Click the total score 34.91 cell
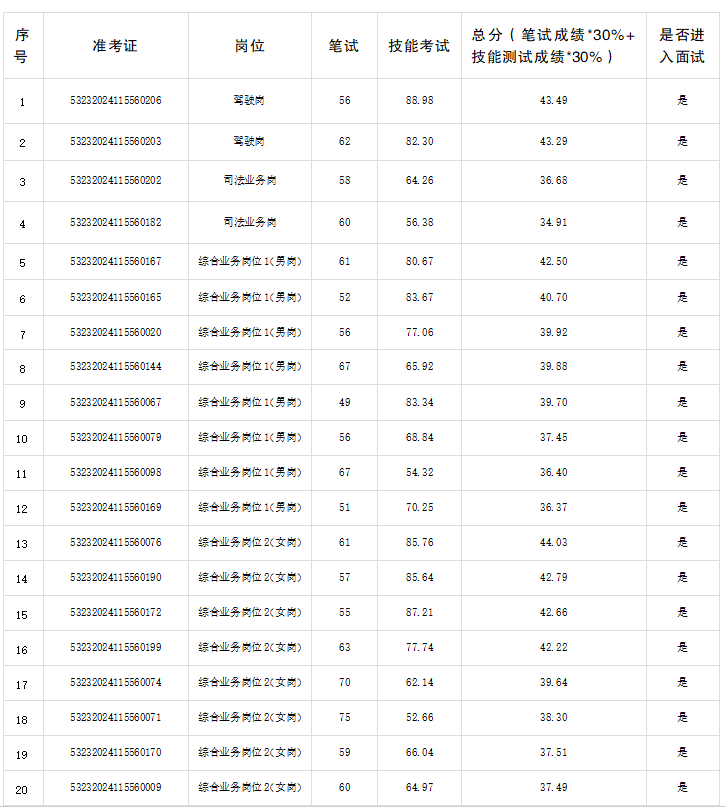Viewport: 726px width, 807px height. coord(553,222)
